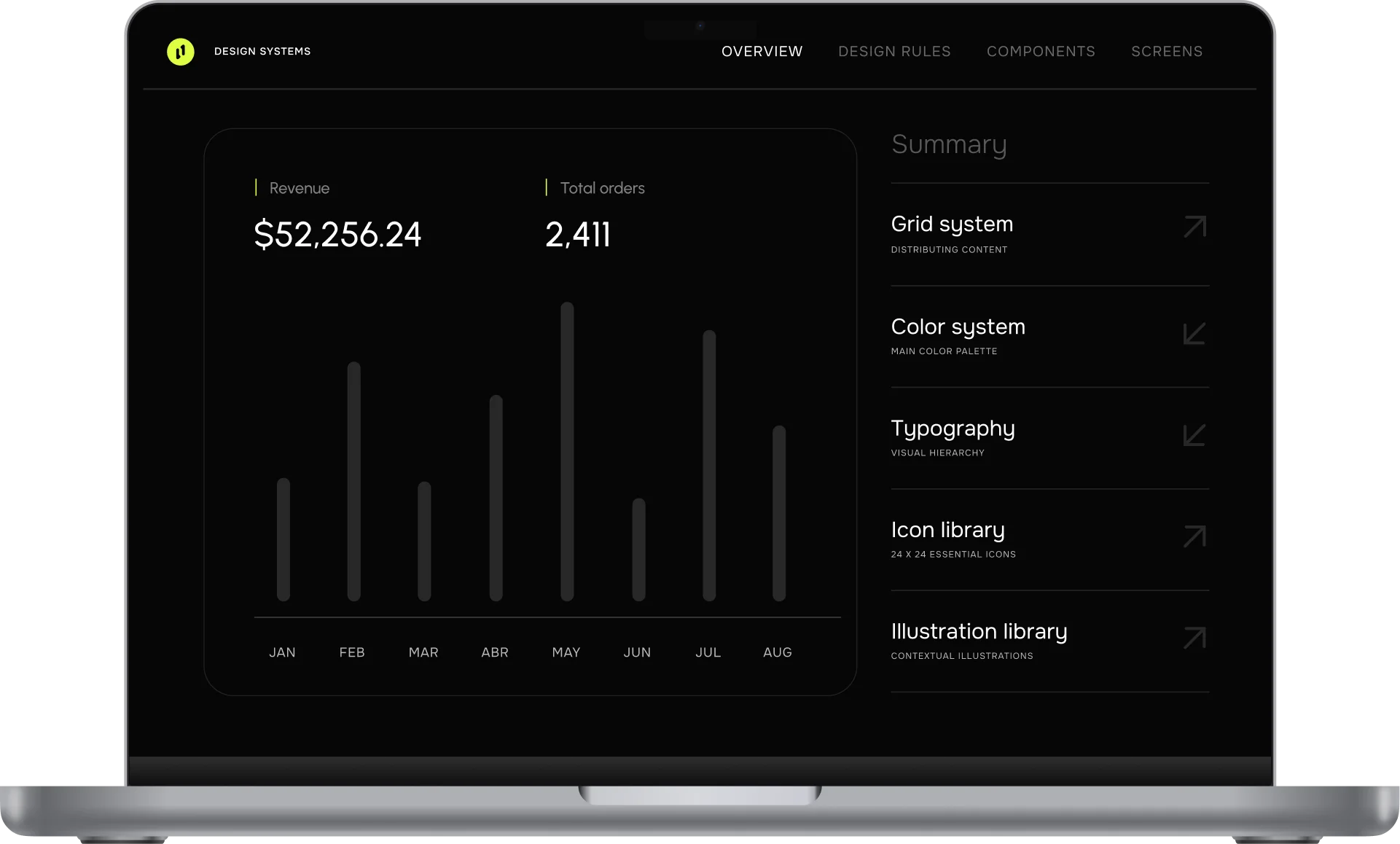
Task: Click the lime green logo icon
Action: pyautogui.click(x=180, y=52)
